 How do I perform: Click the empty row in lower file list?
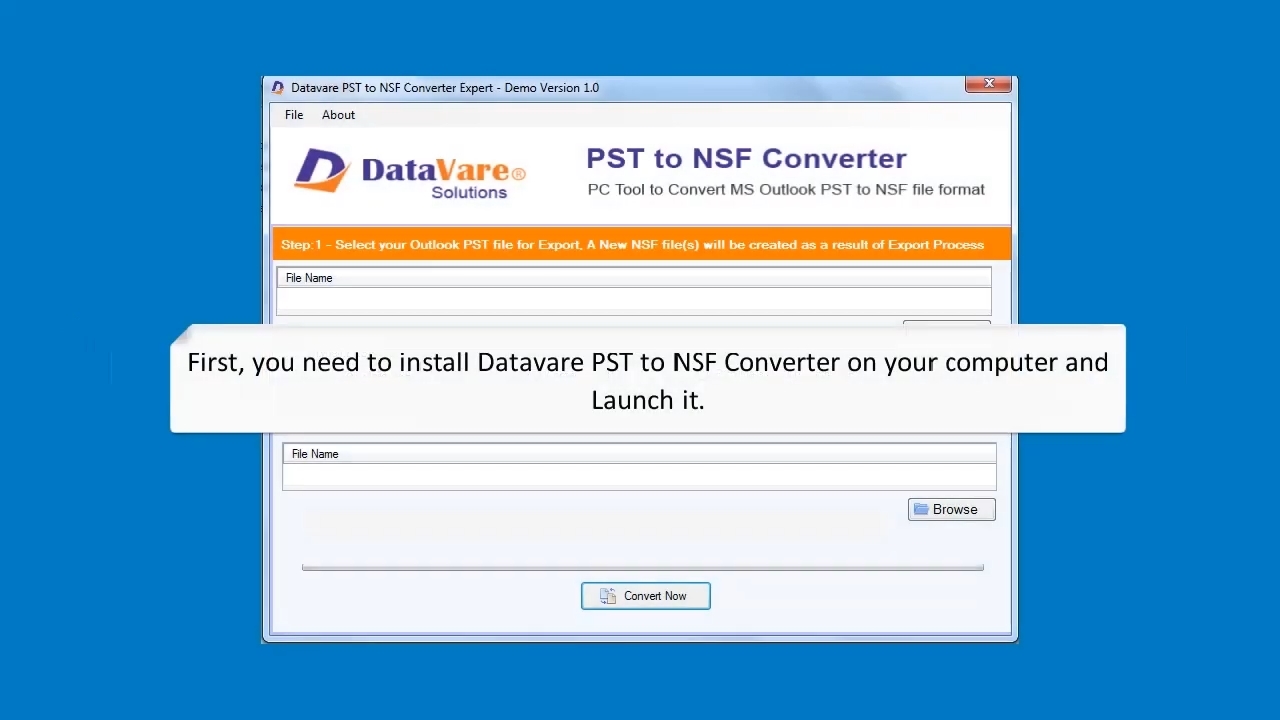[639, 476]
